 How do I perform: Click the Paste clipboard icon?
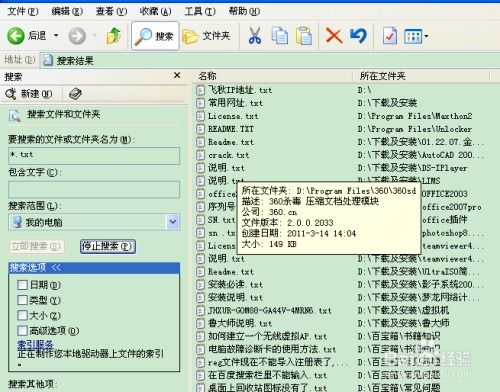coord(304,36)
